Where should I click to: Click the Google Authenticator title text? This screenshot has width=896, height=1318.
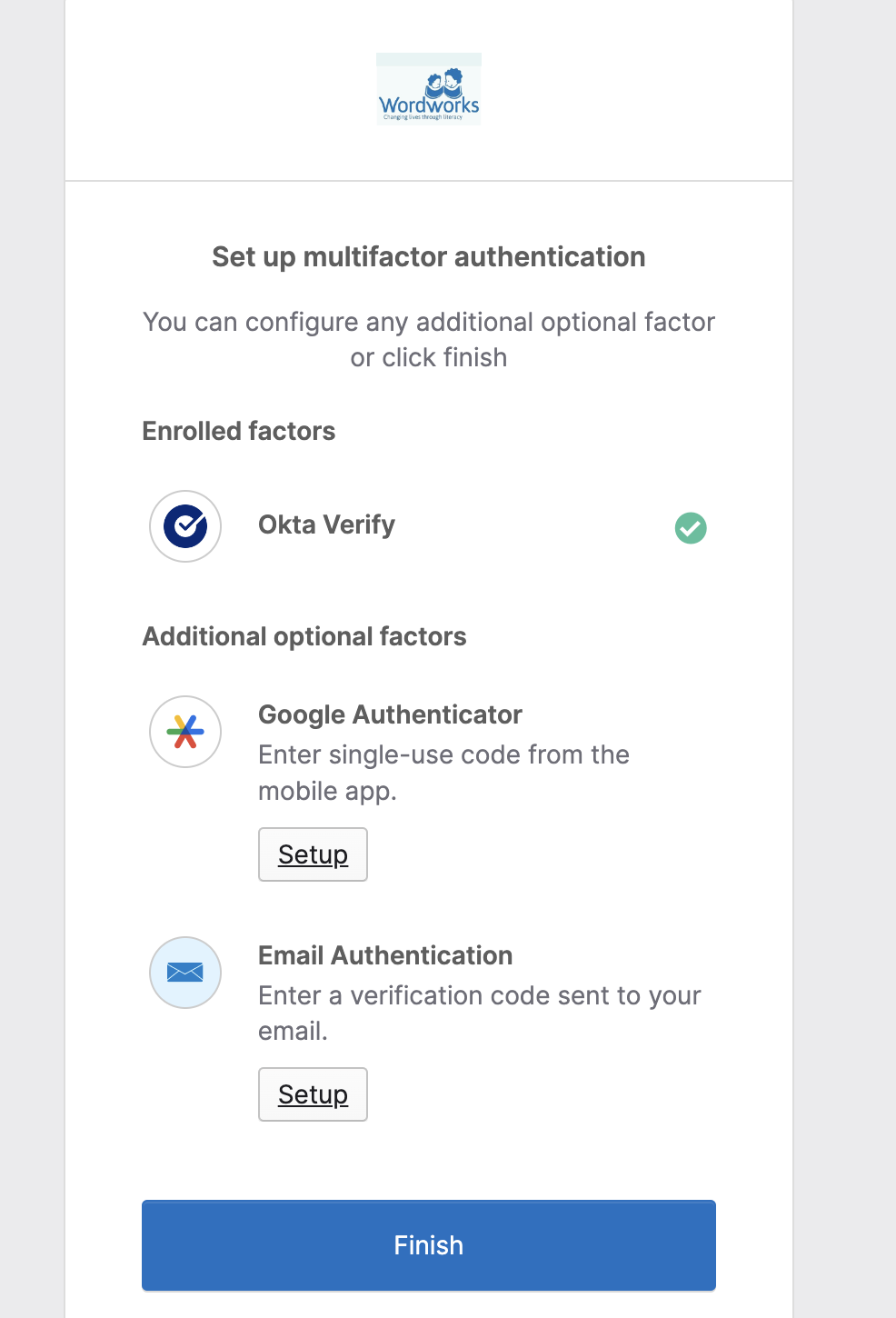tap(390, 714)
